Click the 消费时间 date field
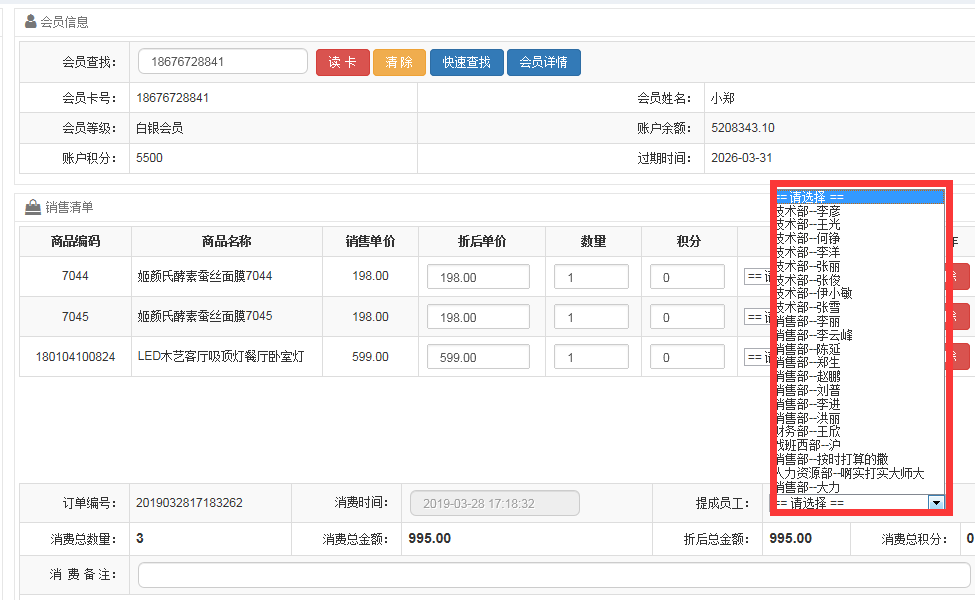This screenshot has height=600, width=975. (x=494, y=504)
